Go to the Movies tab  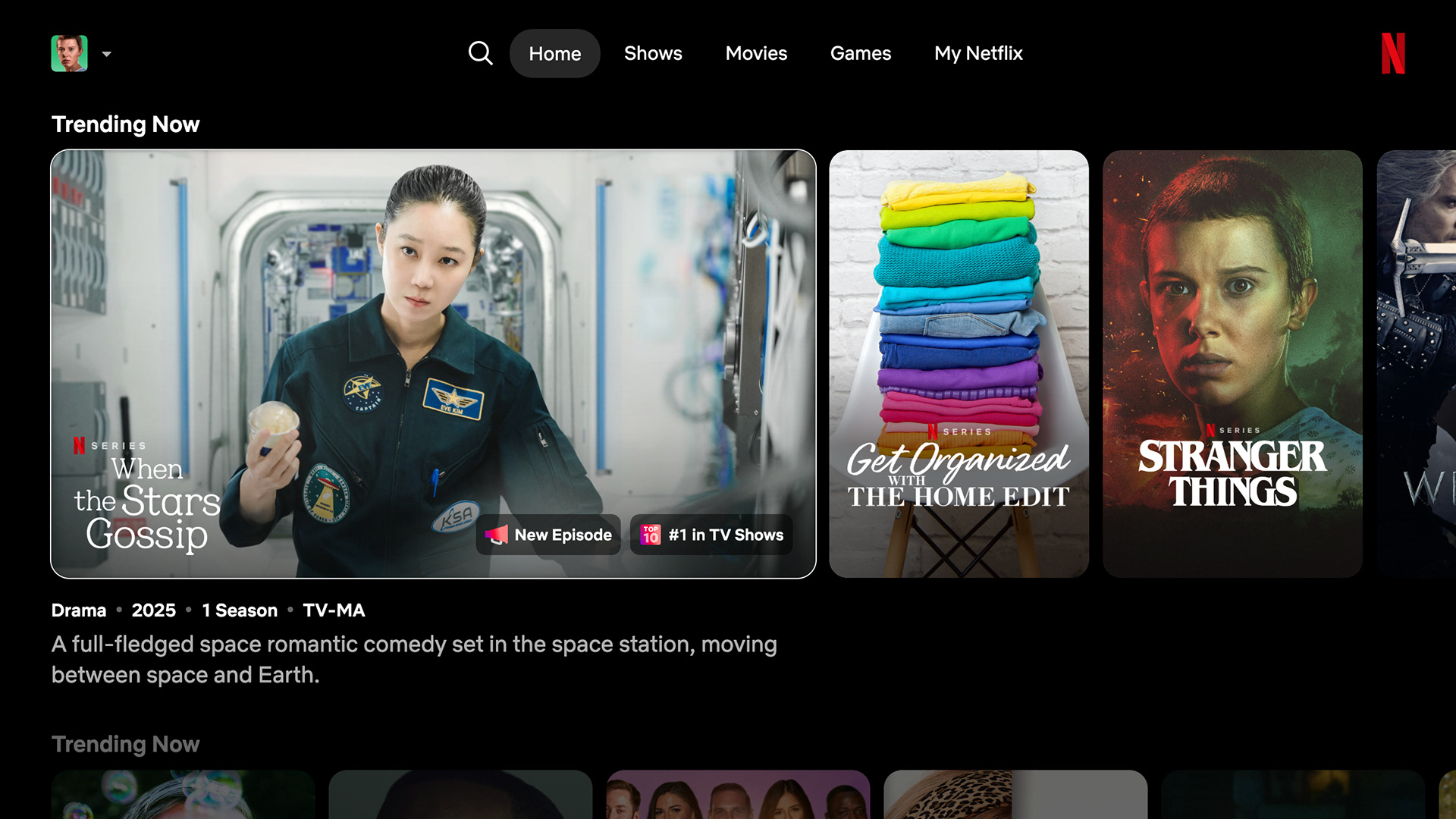pyautogui.click(x=756, y=53)
